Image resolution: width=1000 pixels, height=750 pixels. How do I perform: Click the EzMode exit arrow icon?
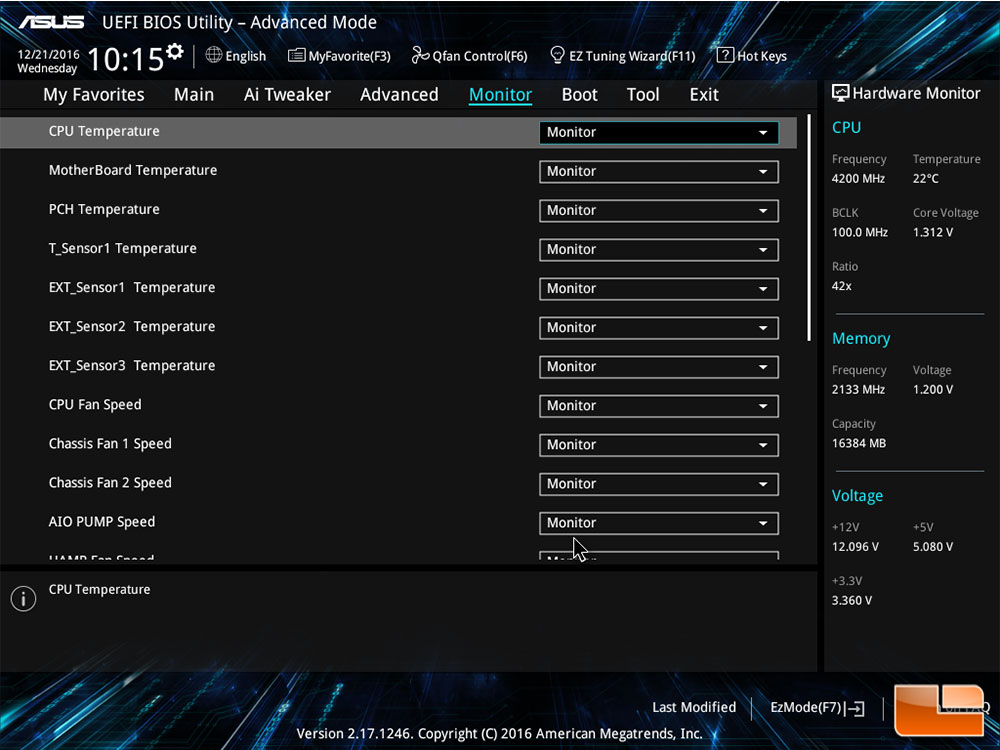(857, 708)
